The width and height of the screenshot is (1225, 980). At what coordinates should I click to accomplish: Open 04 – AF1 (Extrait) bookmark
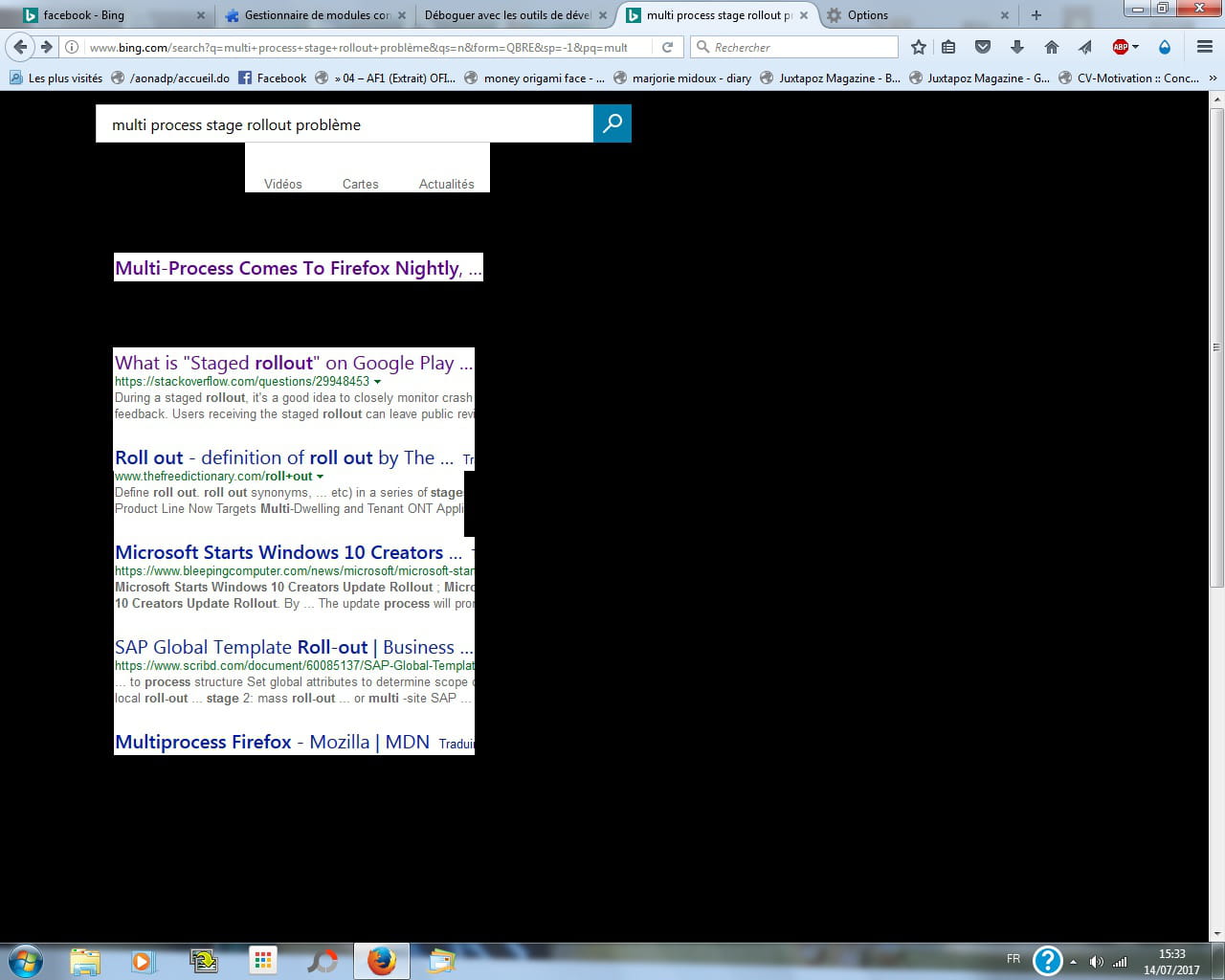(x=386, y=78)
